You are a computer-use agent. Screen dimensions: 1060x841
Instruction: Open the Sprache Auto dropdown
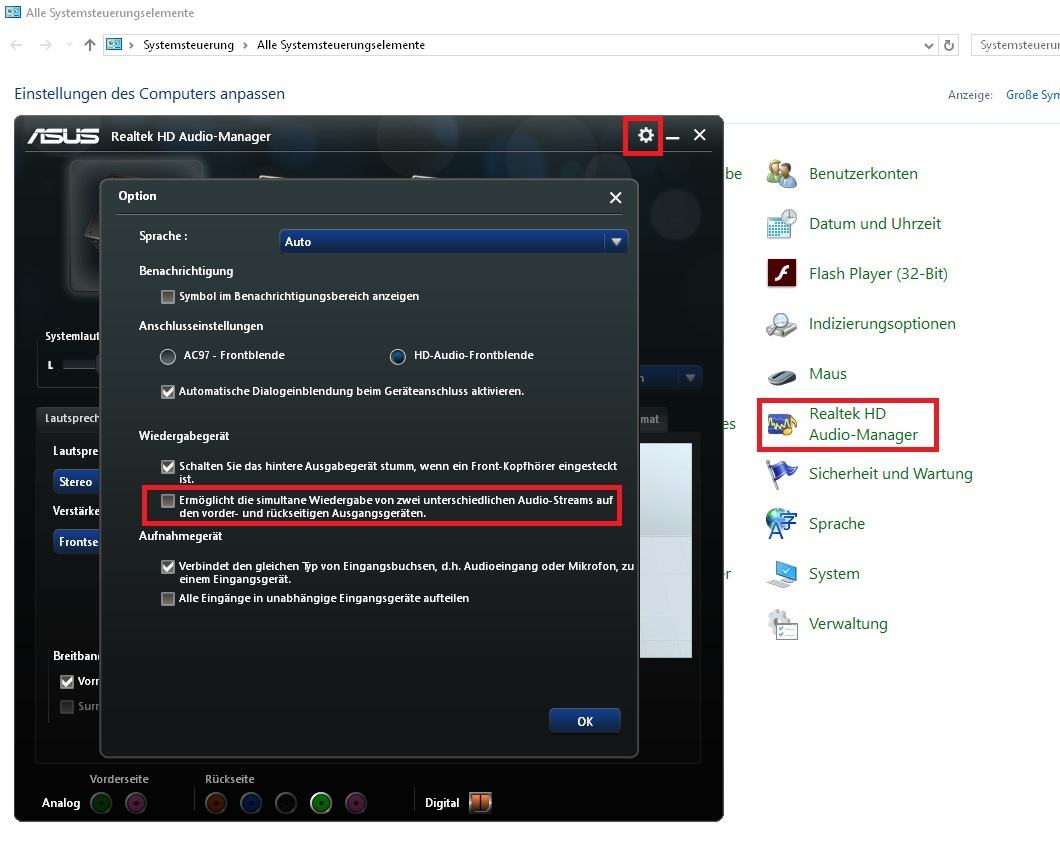tap(453, 241)
